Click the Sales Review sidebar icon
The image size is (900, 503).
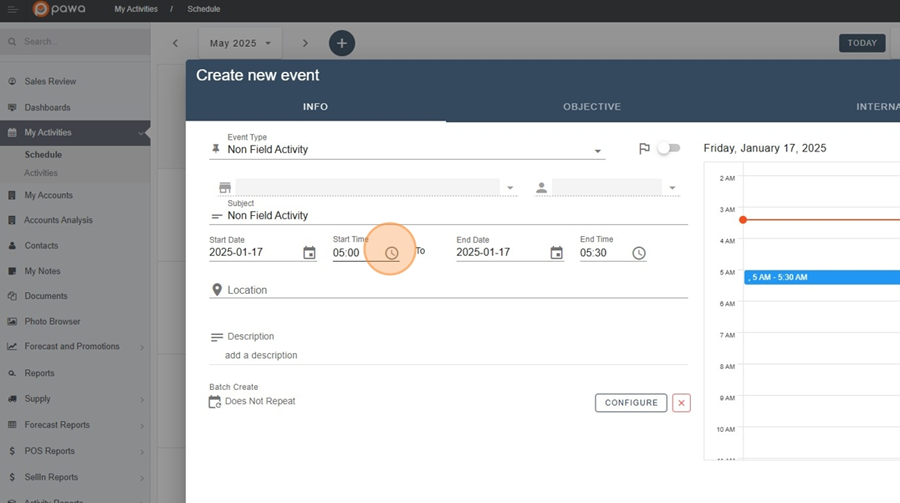click(12, 82)
